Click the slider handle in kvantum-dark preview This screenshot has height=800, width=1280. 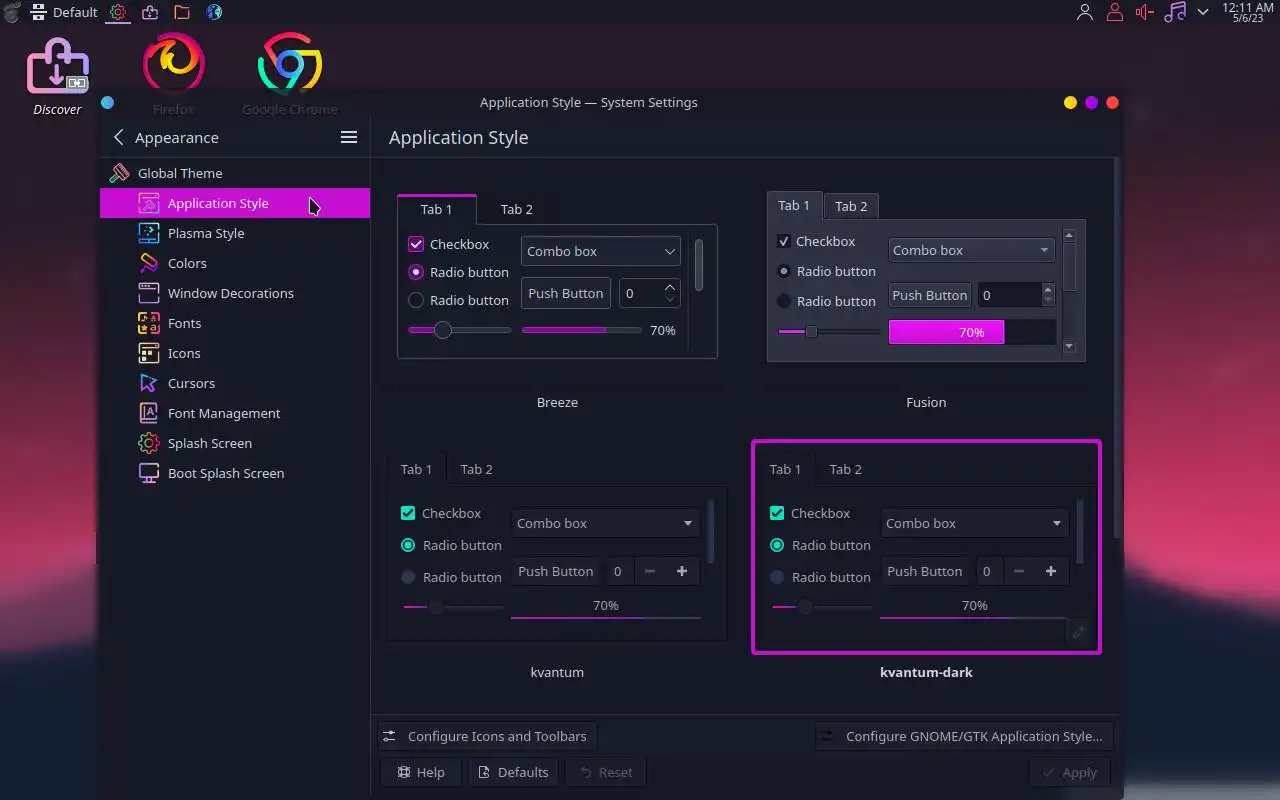tap(804, 606)
